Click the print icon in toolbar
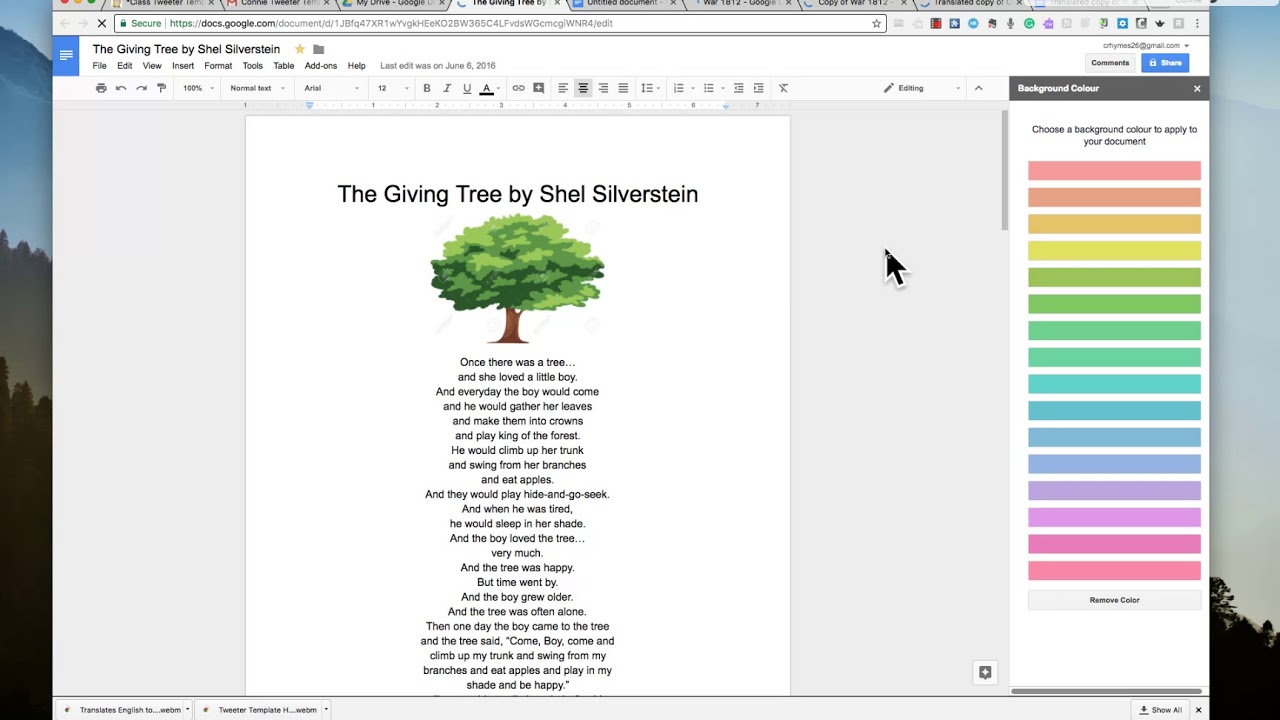Viewport: 1280px width, 720px height. pos(101,88)
